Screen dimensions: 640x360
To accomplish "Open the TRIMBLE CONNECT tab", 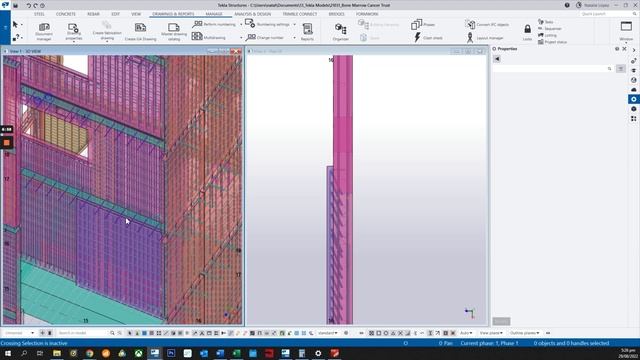I will click(x=300, y=14).
